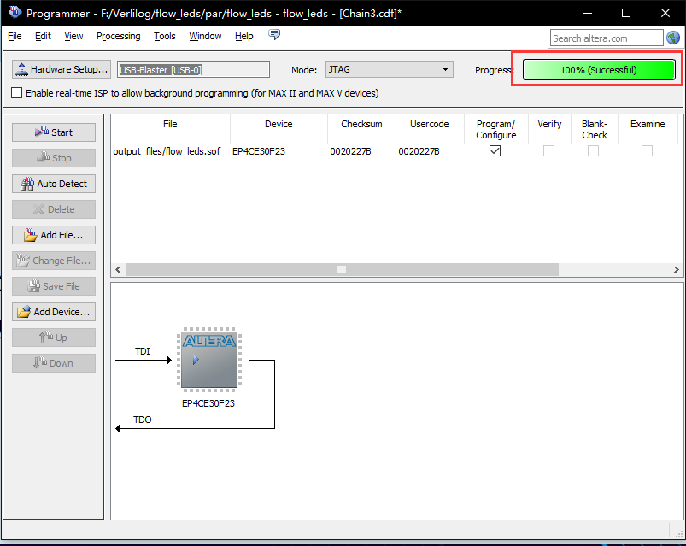Open the feedback speech-bubble icon in menu bar
This screenshot has height=546, width=686.
pyautogui.click(x=274, y=35)
